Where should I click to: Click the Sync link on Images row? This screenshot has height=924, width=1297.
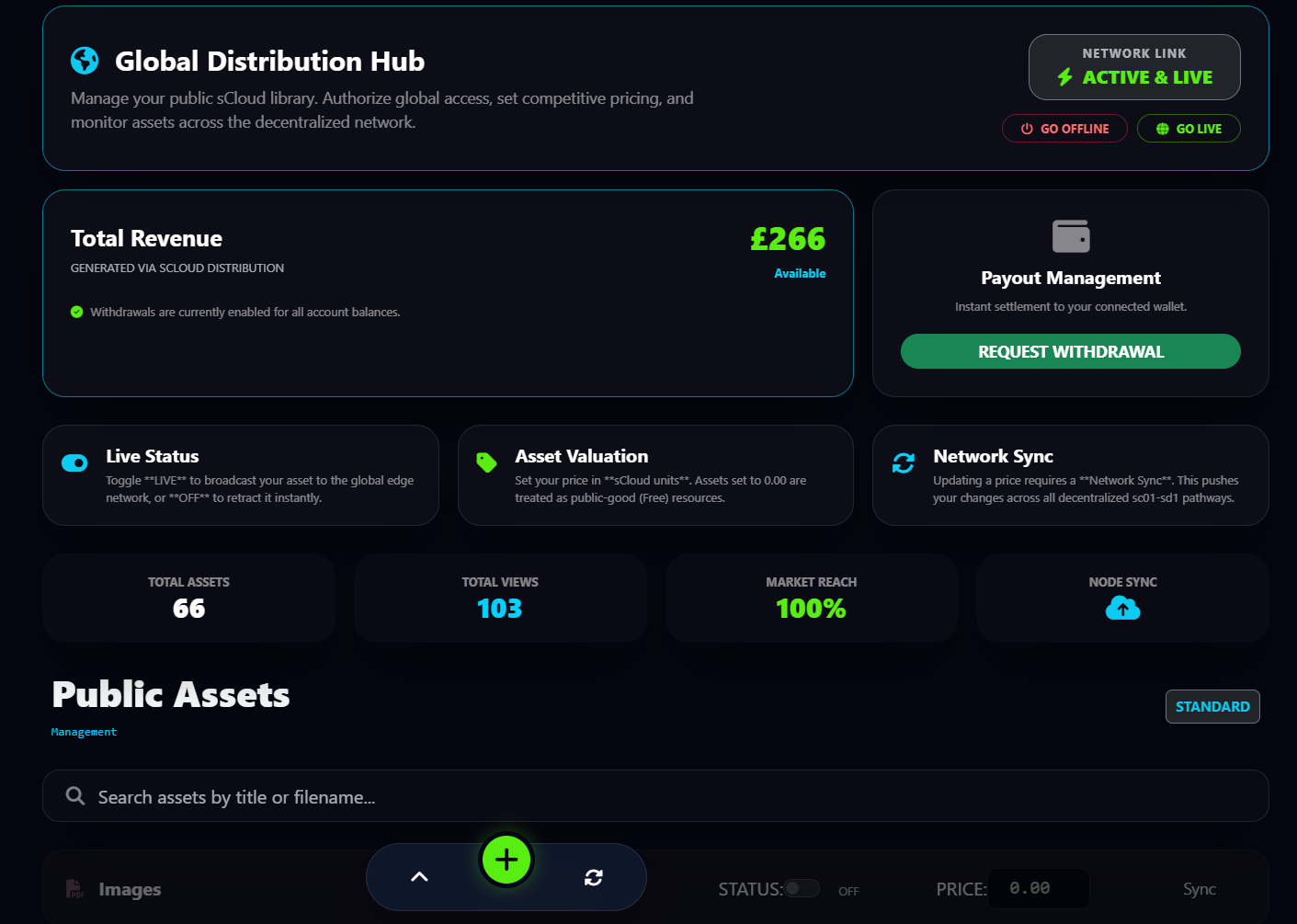click(1199, 889)
